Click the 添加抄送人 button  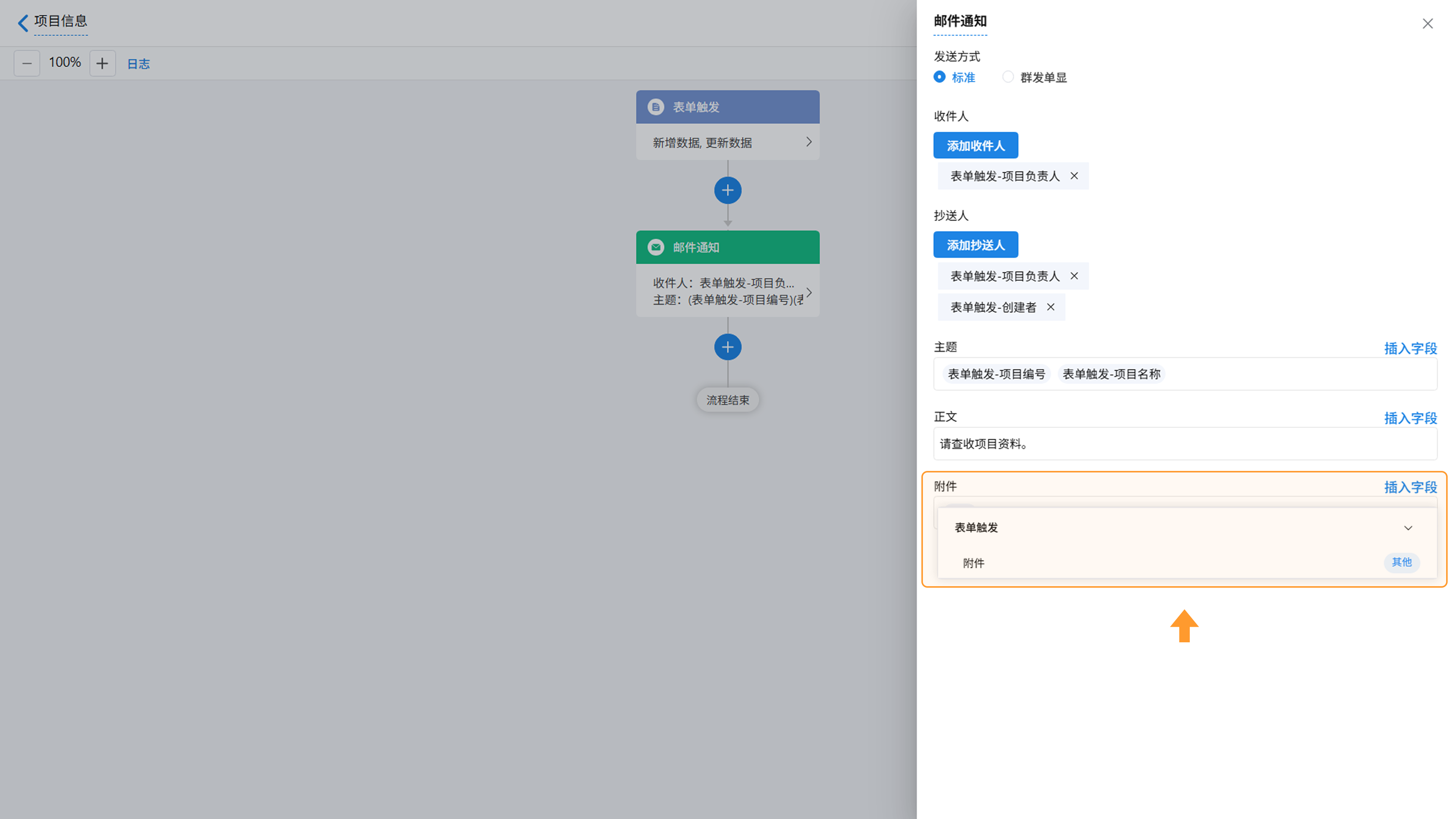click(x=976, y=245)
